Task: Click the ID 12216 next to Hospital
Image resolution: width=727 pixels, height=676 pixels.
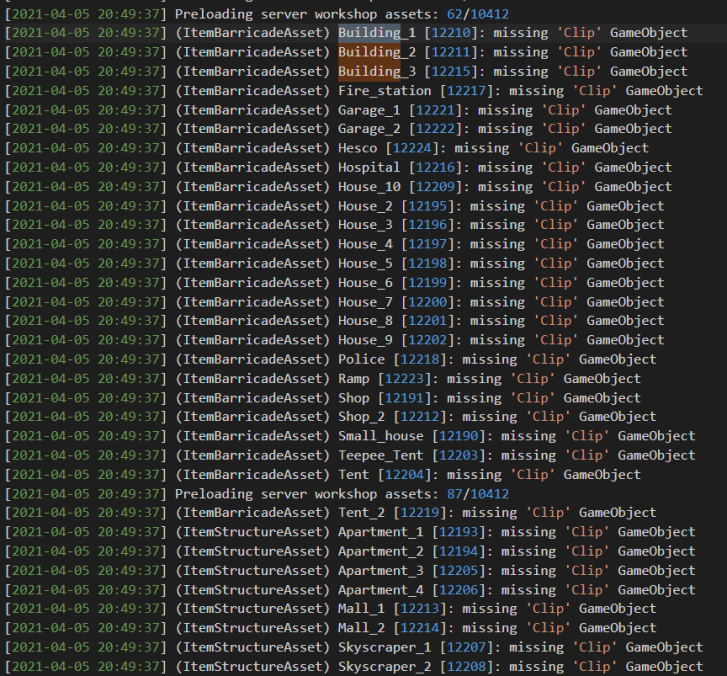Action: [435, 167]
